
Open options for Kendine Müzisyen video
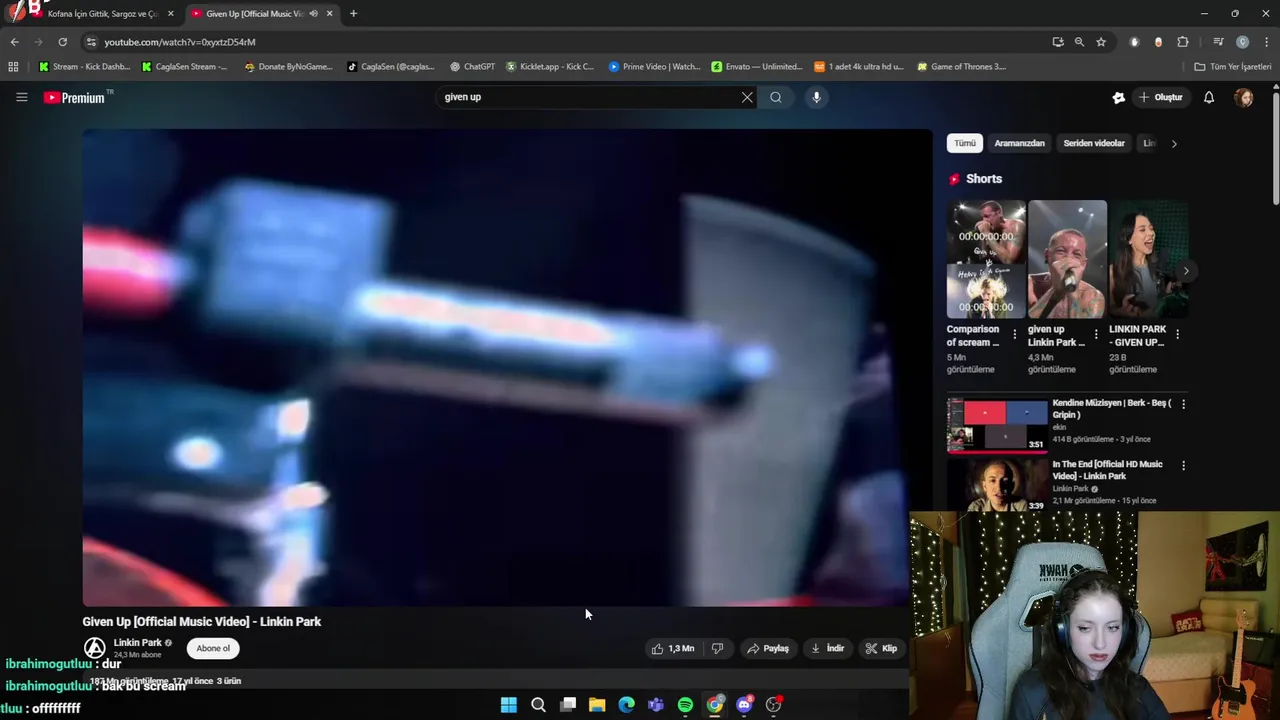pos(1183,404)
